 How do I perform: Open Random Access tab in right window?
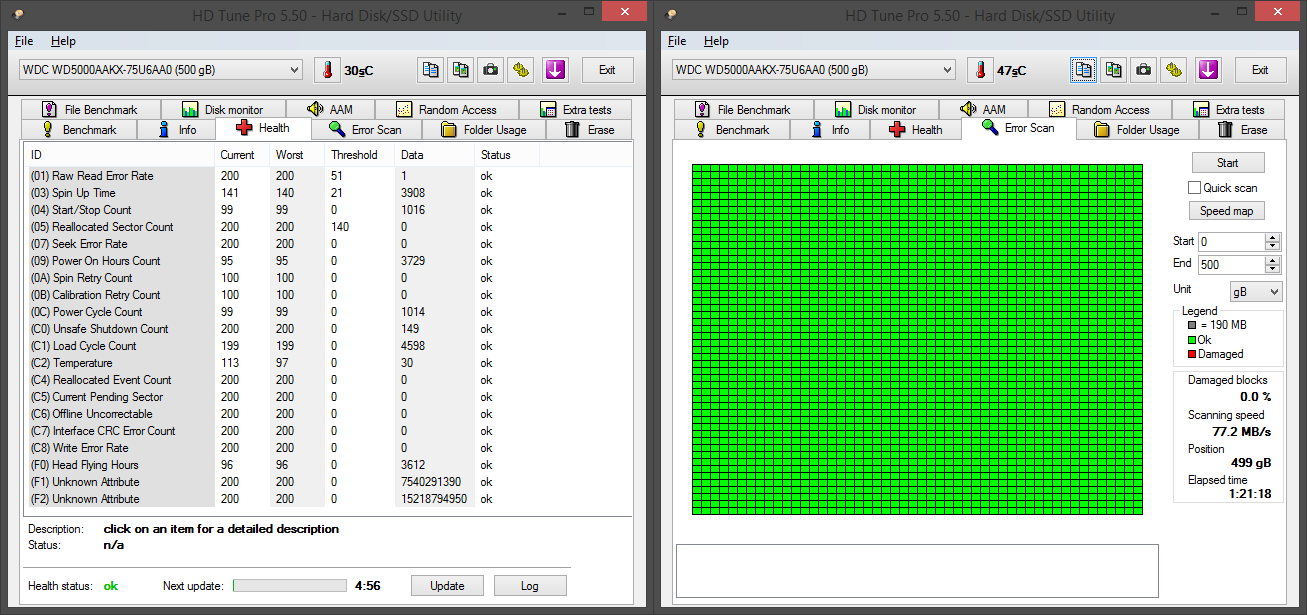[x=1098, y=109]
